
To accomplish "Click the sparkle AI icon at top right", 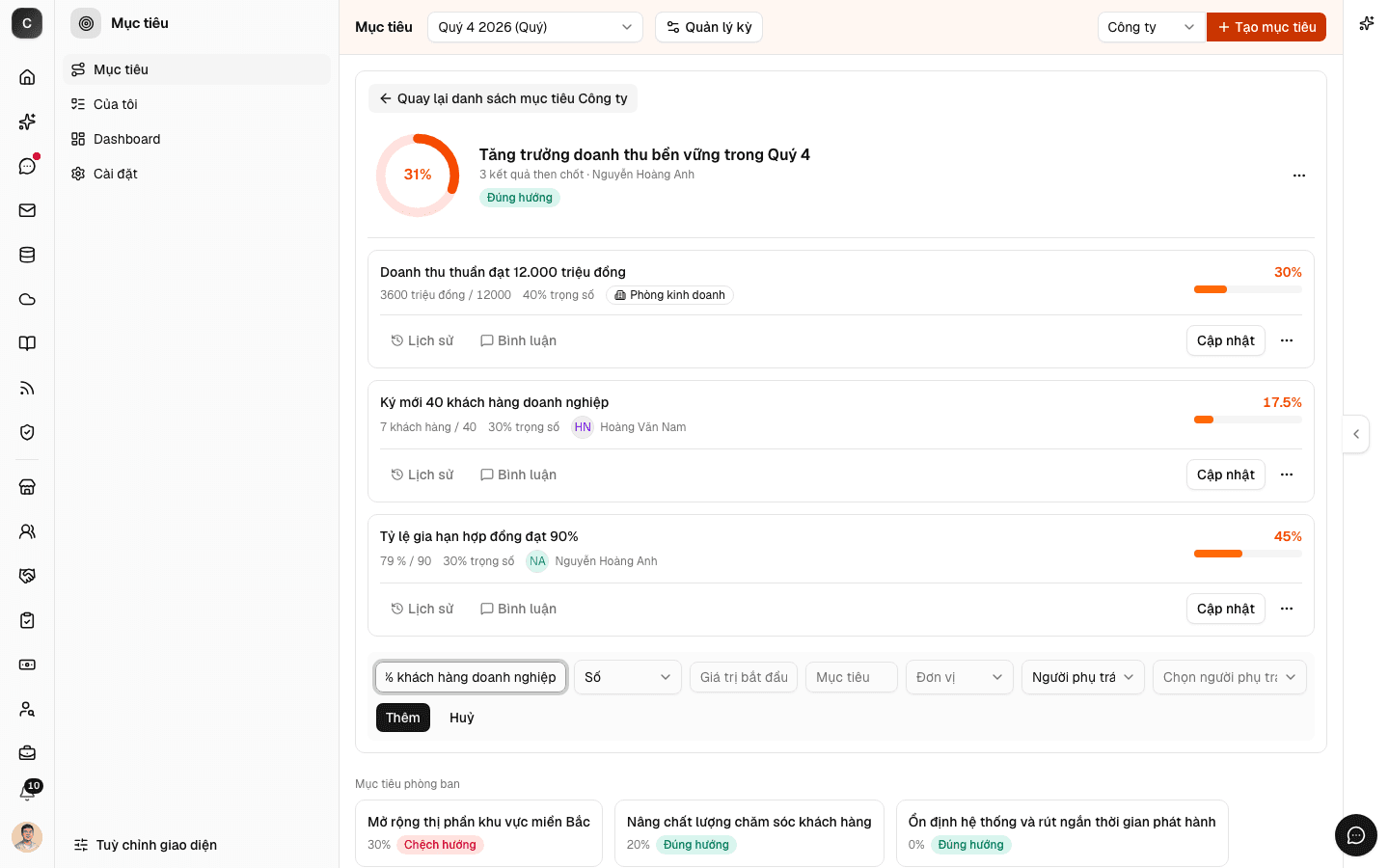I will pos(1367,23).
